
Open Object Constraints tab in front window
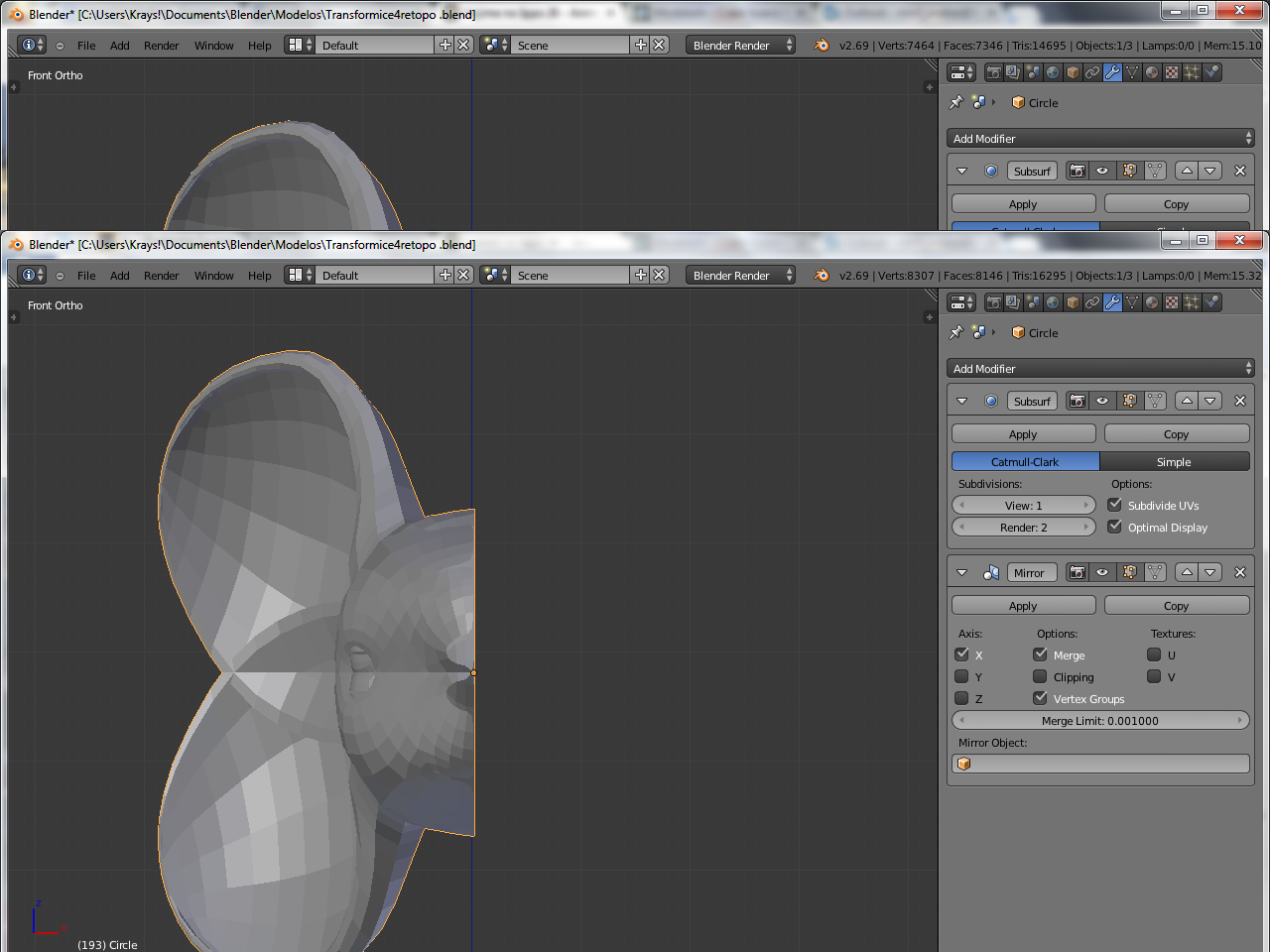point(1092,302)
